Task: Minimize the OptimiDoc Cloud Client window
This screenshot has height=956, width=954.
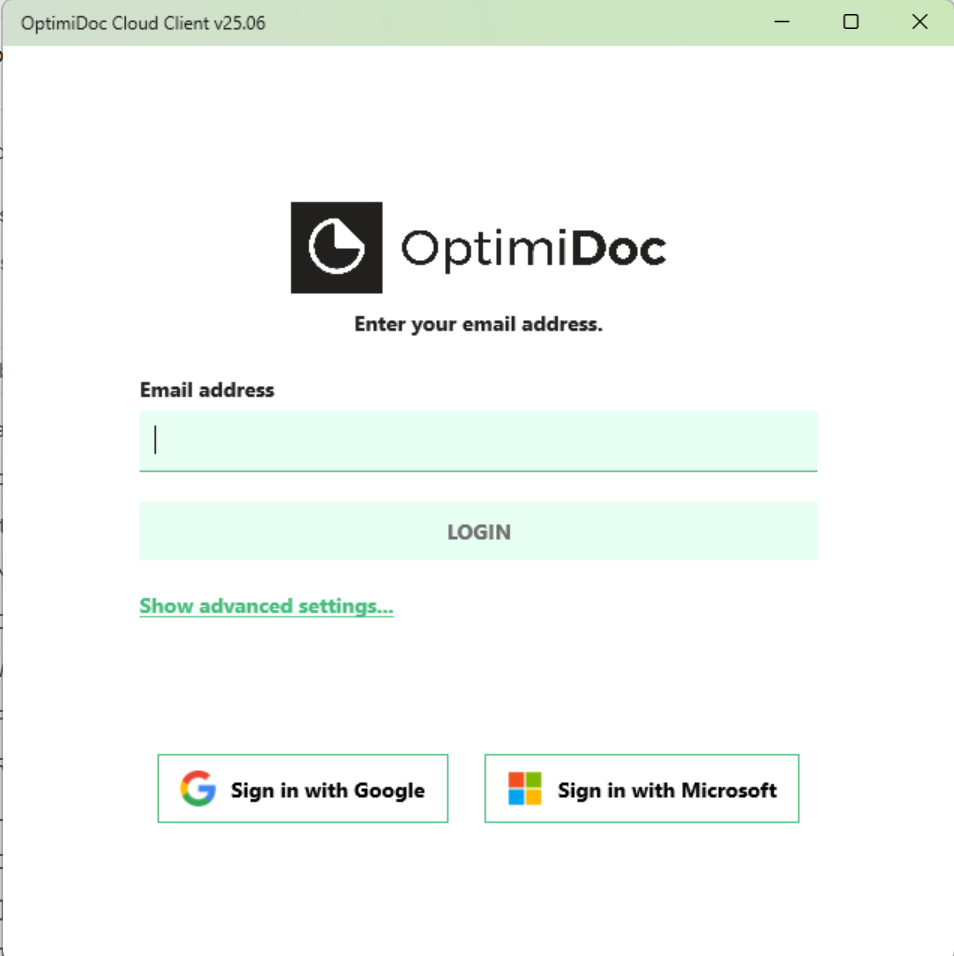Action: tap(782, 22)
